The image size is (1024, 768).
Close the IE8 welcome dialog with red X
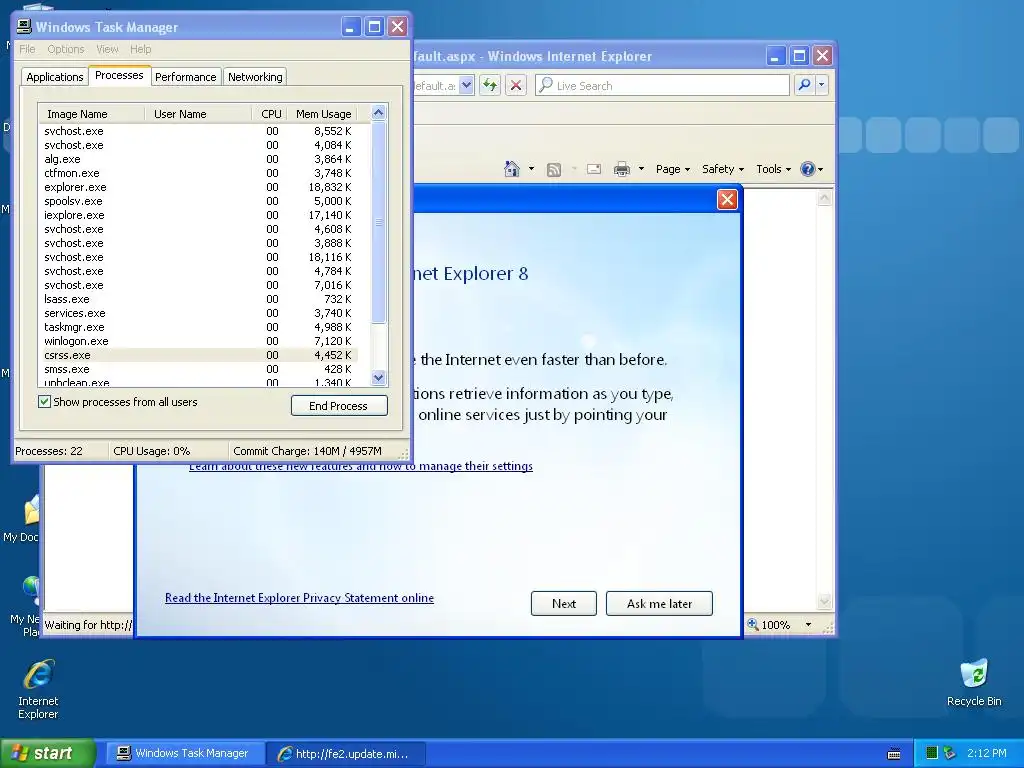pos(727,199)
